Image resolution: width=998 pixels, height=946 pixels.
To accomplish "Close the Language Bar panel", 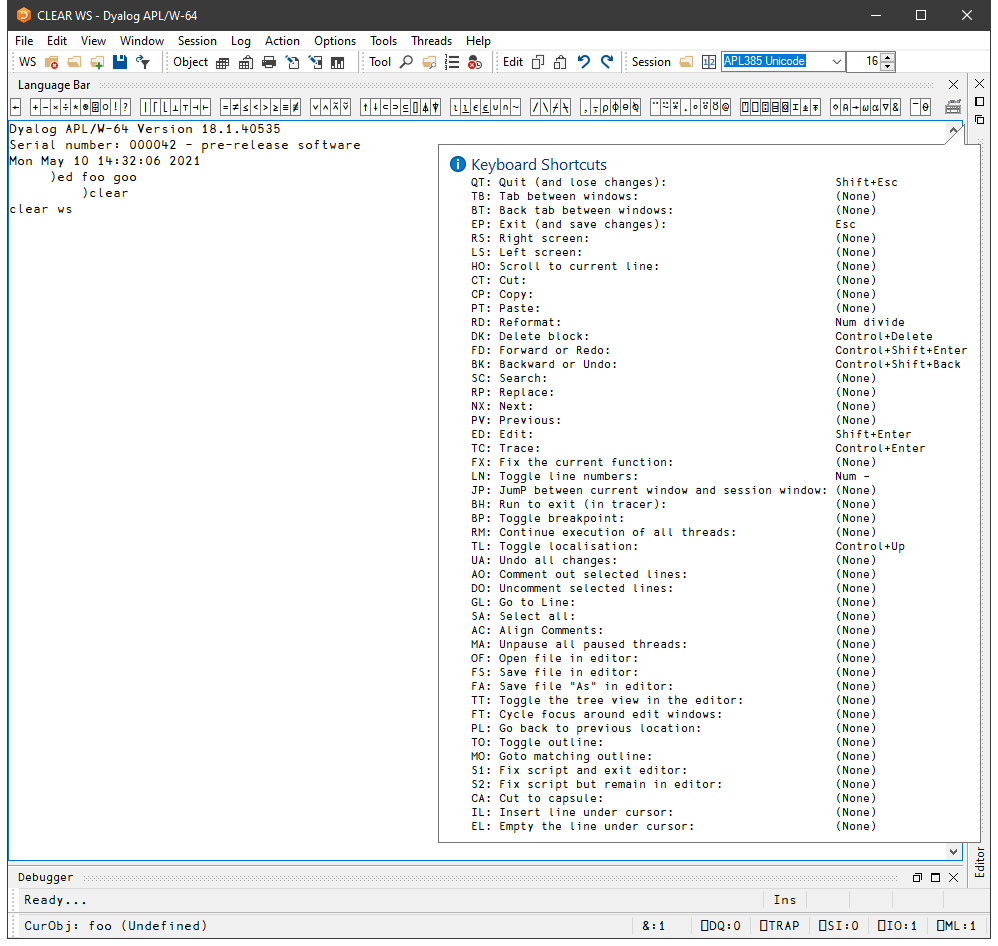I will (x=953, y=85).
